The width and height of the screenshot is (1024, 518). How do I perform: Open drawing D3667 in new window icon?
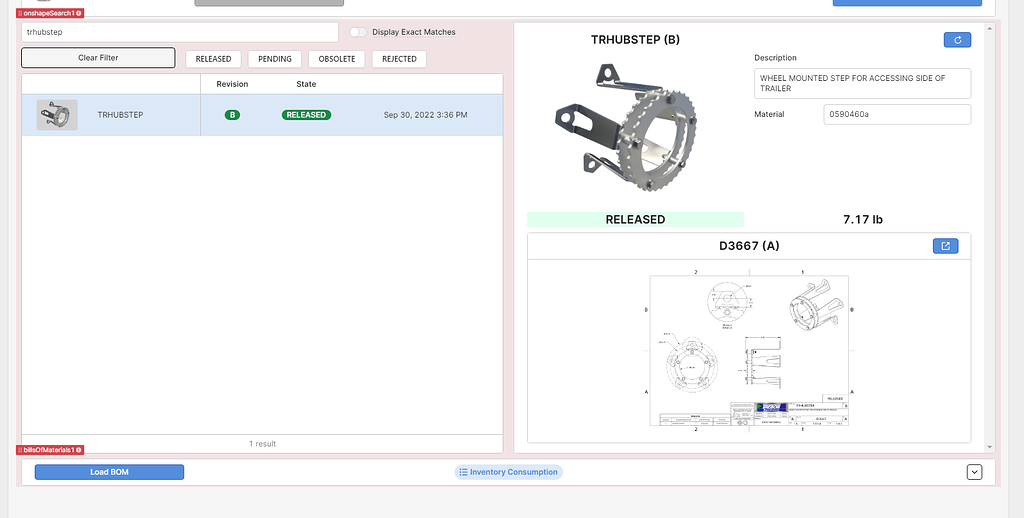pyautogui.click(x=945, y=246)
